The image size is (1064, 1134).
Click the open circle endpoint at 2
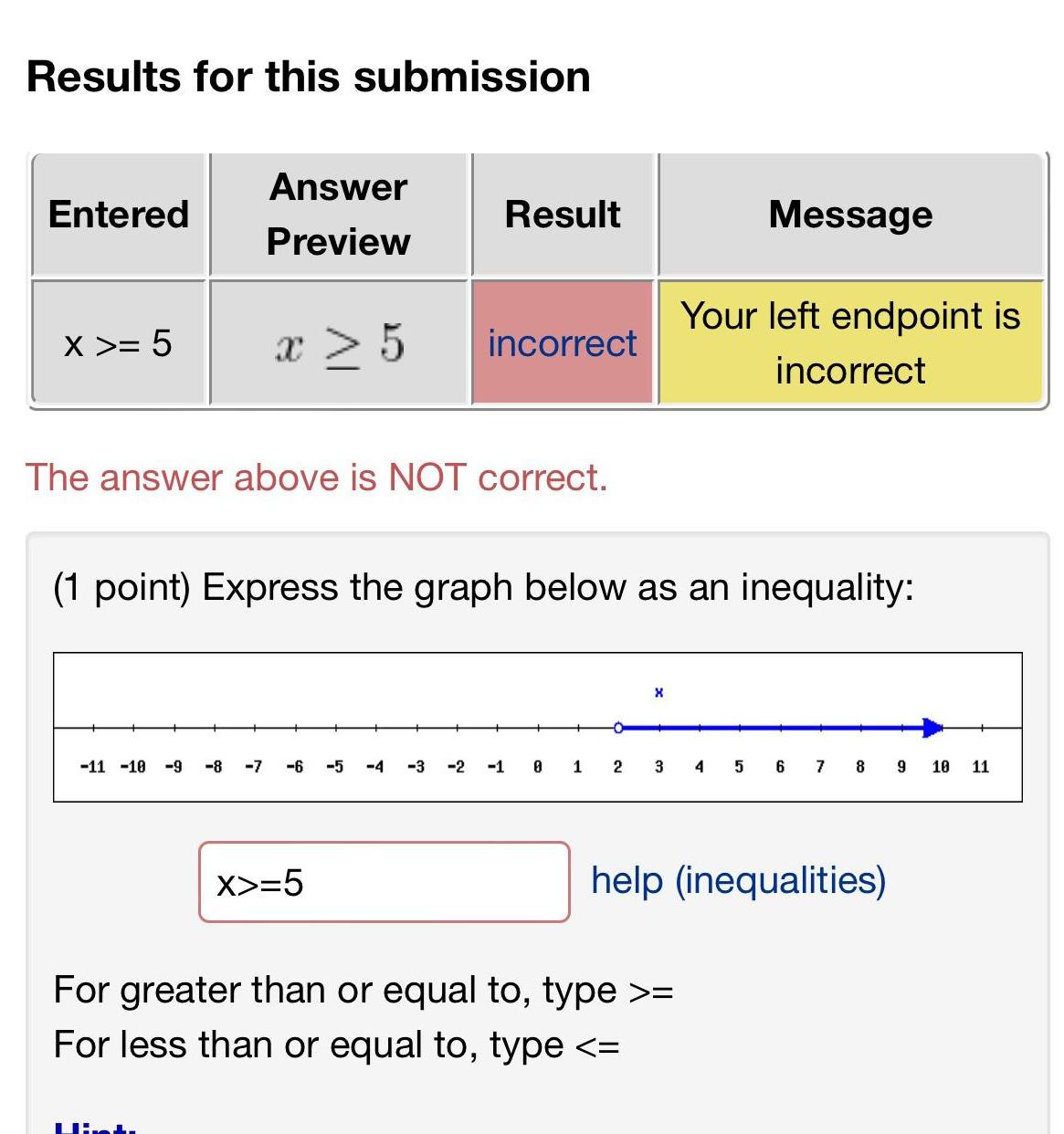[619, 727]
